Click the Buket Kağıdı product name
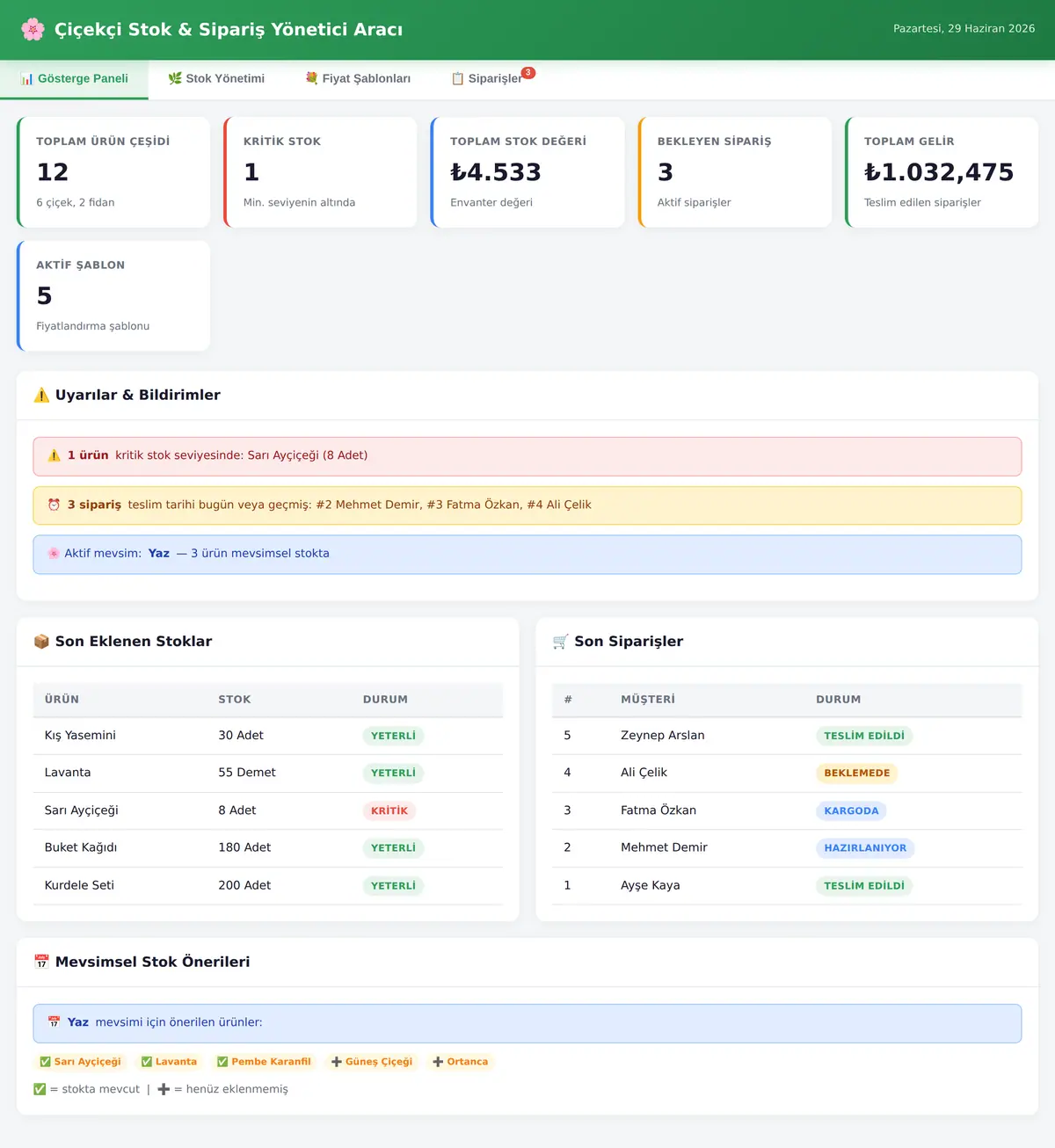 click(81, 847)
